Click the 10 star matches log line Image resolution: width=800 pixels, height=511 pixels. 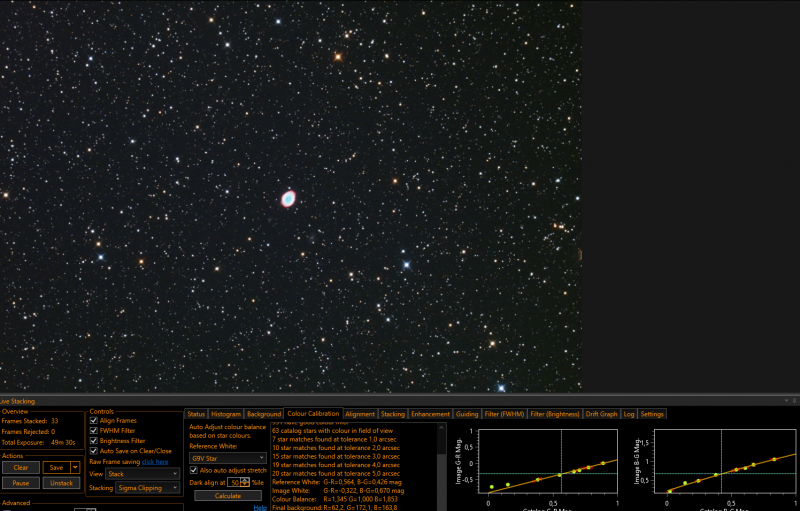(336, 448)
